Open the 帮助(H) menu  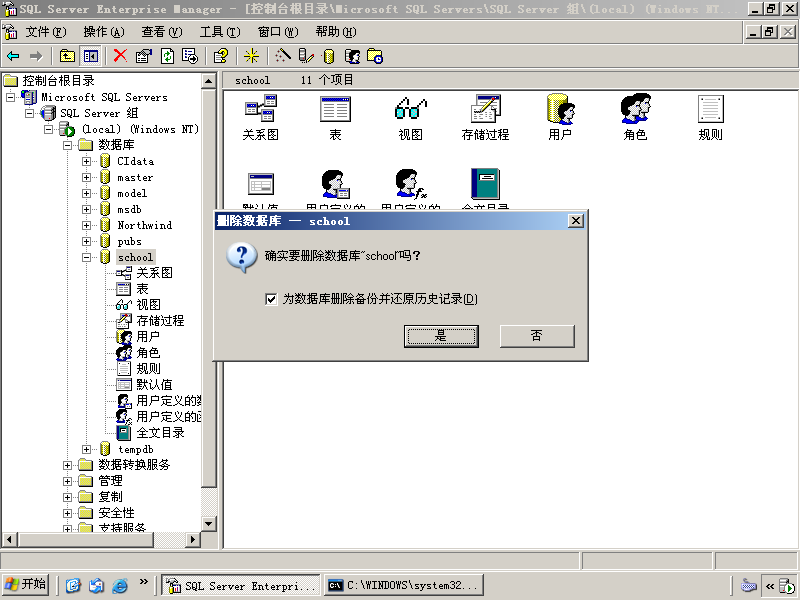[336, 32]
